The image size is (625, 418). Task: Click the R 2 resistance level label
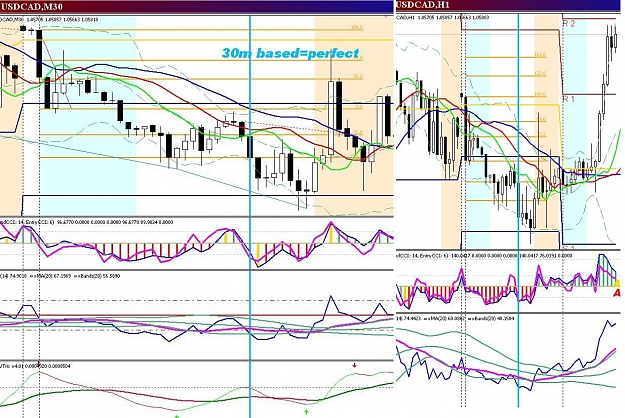pyautogui.click(x=568, y=24)
